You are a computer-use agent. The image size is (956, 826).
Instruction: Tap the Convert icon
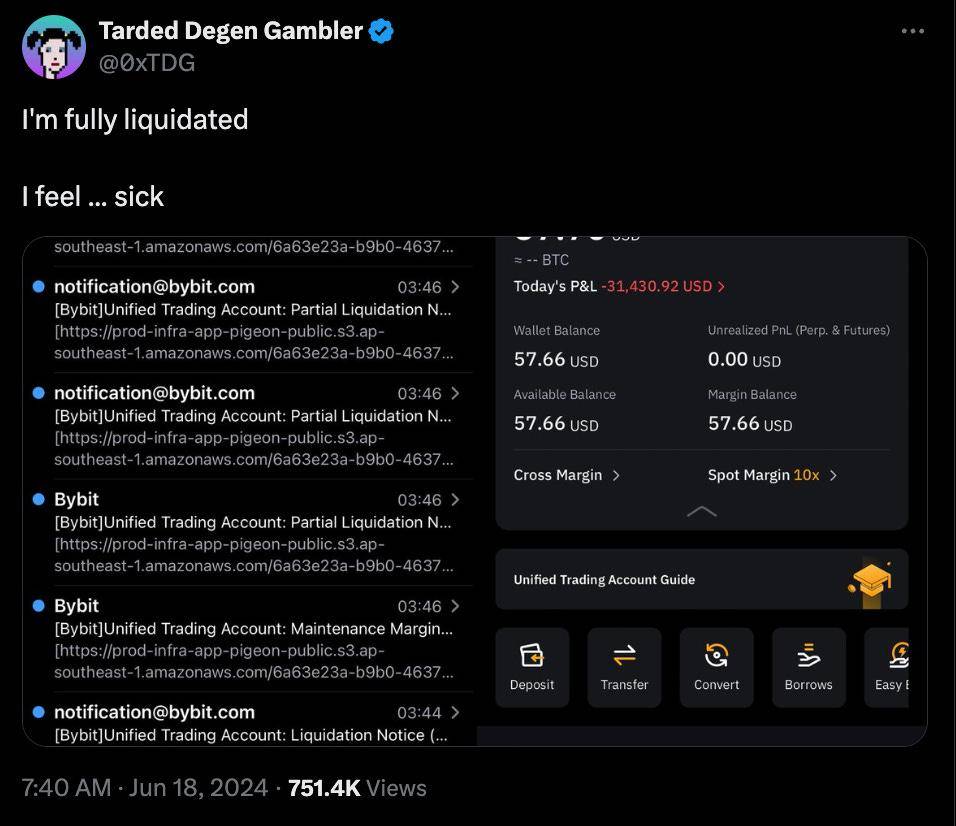[716, 656]
